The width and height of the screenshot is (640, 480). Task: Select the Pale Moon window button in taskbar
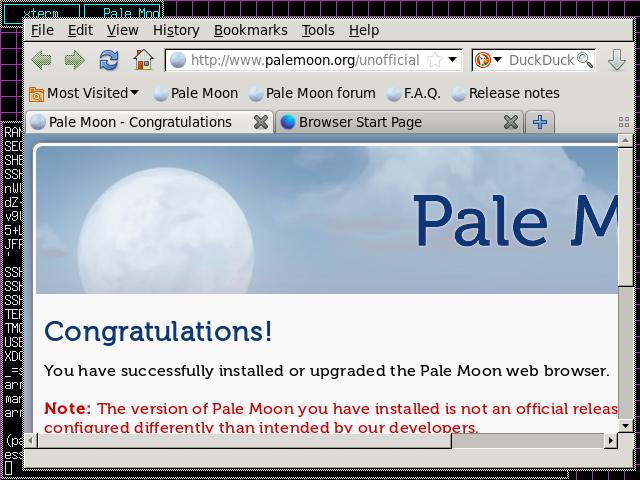pos(122,13)
